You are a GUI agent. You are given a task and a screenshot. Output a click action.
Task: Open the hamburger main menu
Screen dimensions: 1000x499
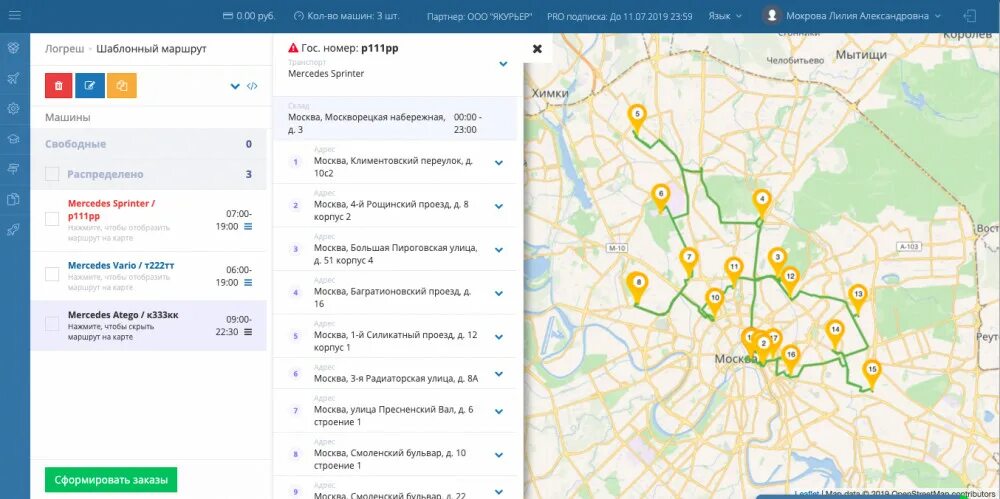[14, 15]
